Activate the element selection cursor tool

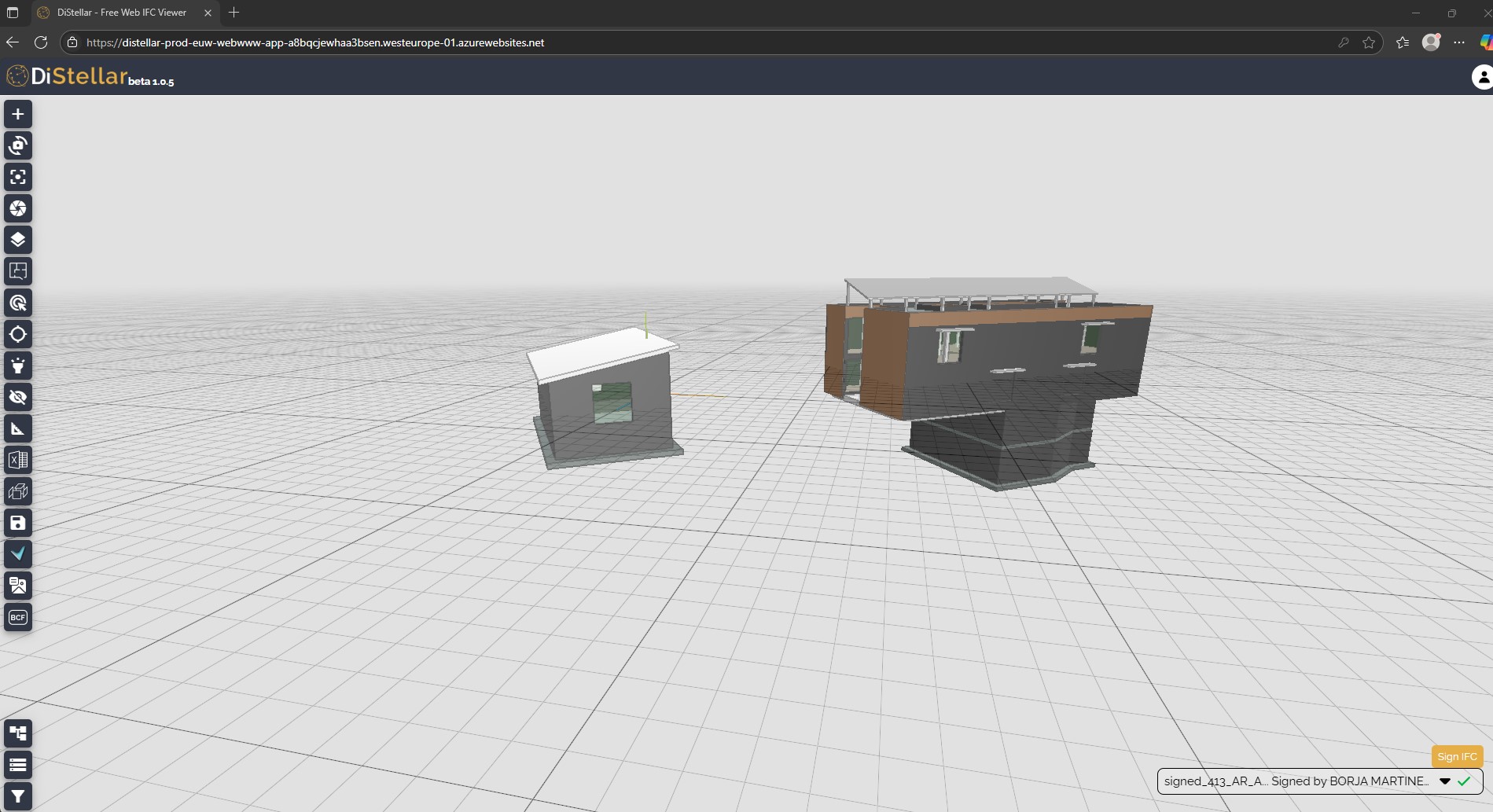click(18, 303)
